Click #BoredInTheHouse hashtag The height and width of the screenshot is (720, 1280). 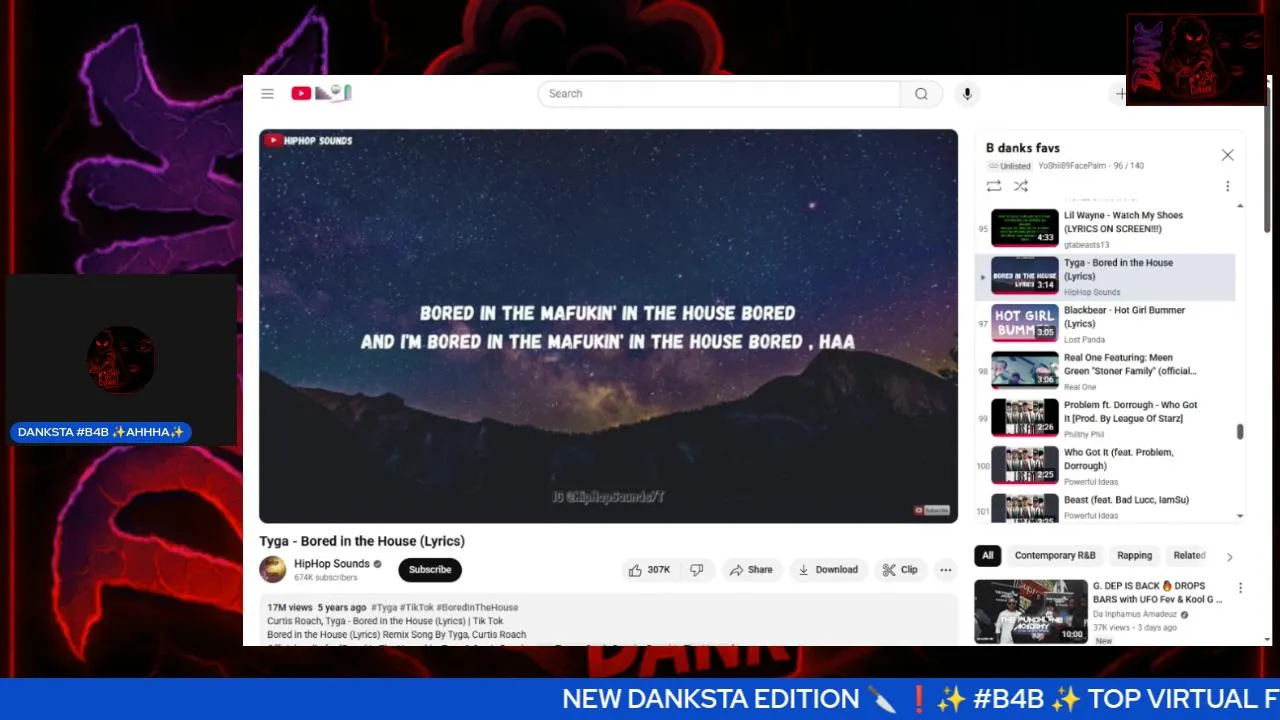coord(477,607)
